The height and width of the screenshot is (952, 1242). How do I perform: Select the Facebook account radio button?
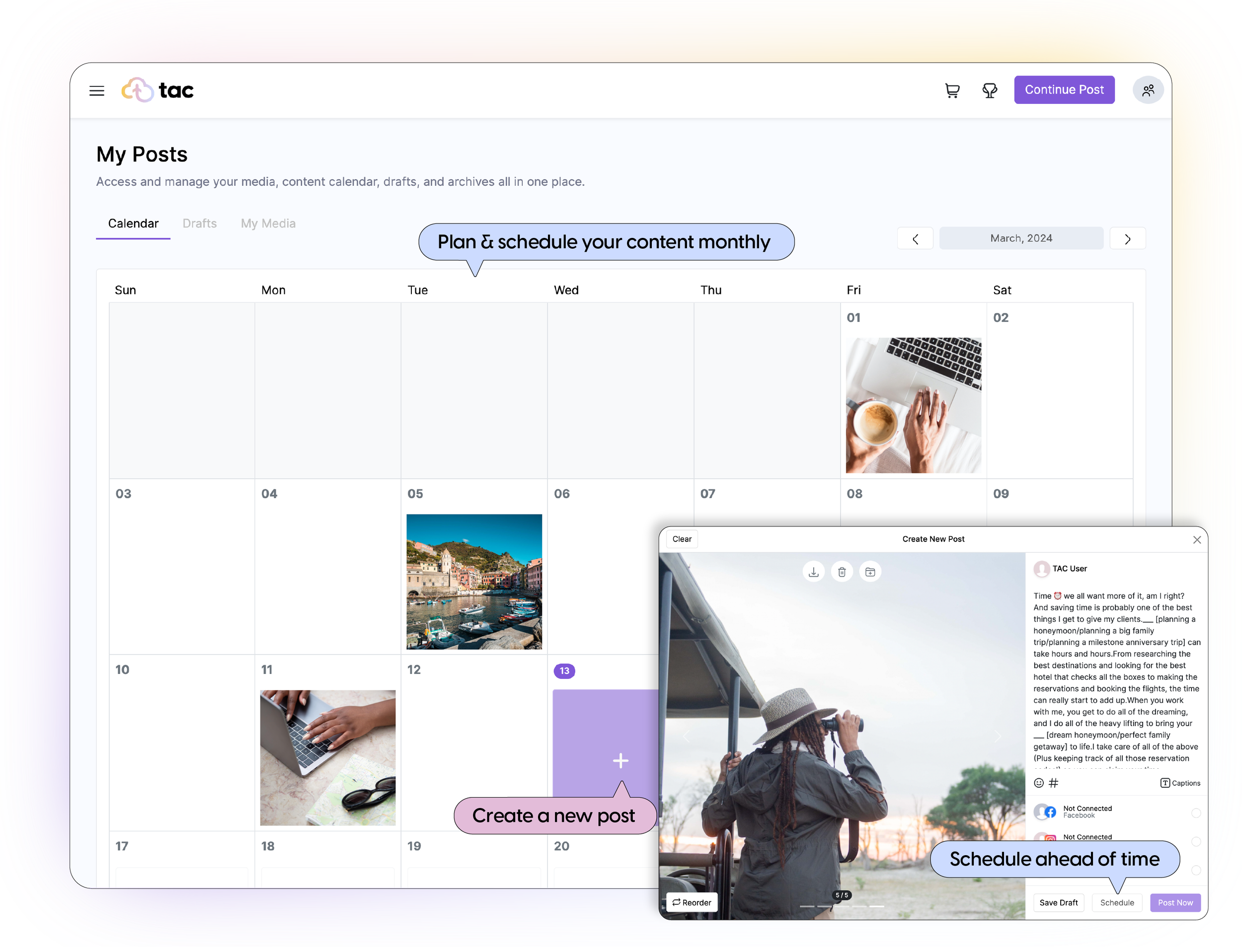coord(1195,812)
